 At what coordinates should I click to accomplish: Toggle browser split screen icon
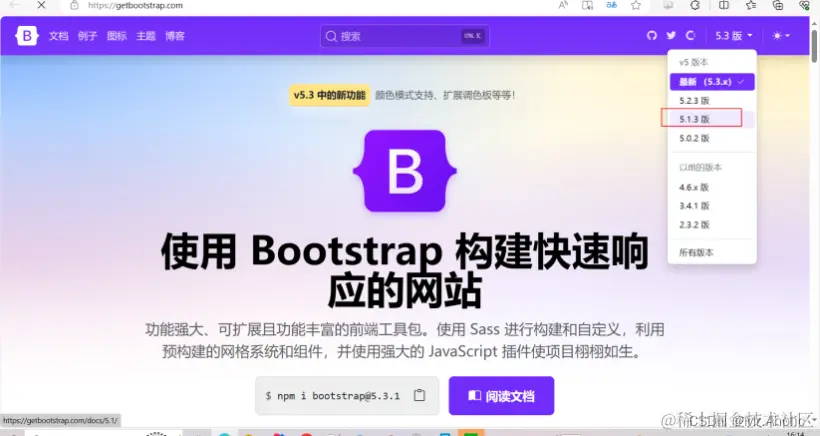(724, 5)
